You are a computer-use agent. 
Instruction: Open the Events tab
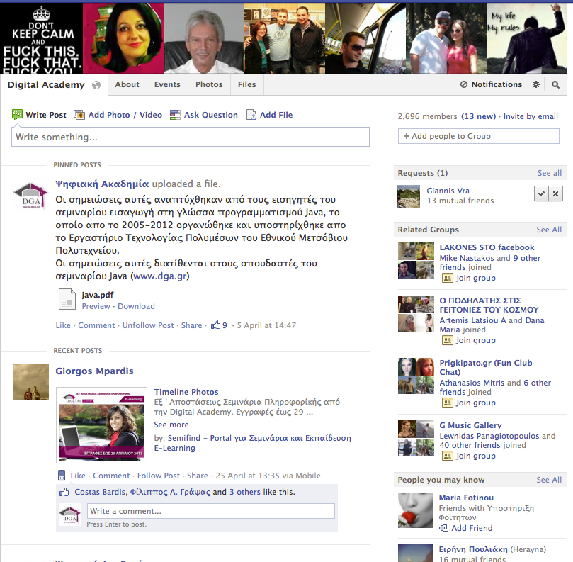tap(167, 84)
